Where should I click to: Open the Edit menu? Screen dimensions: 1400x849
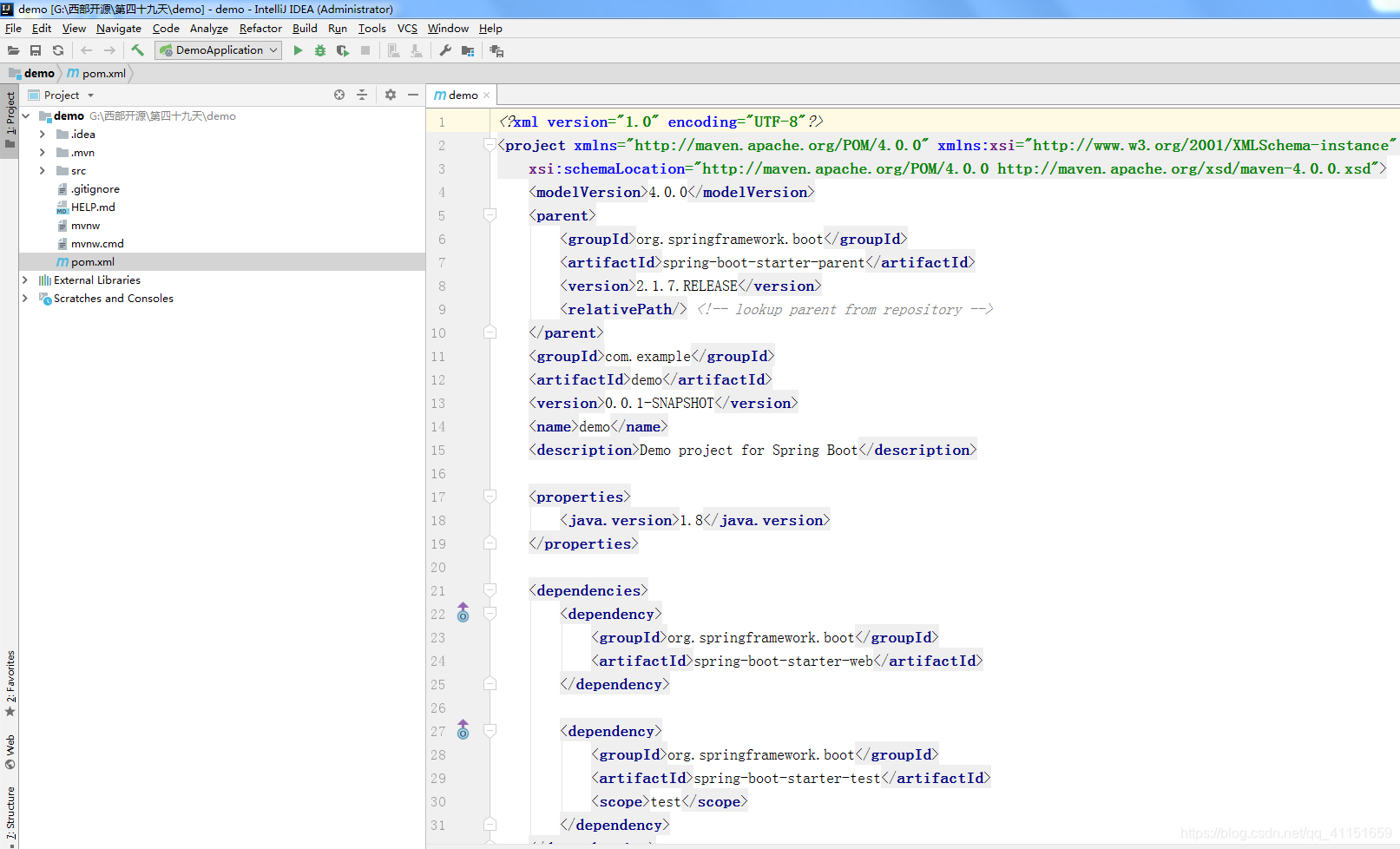(x=42, y=28)
